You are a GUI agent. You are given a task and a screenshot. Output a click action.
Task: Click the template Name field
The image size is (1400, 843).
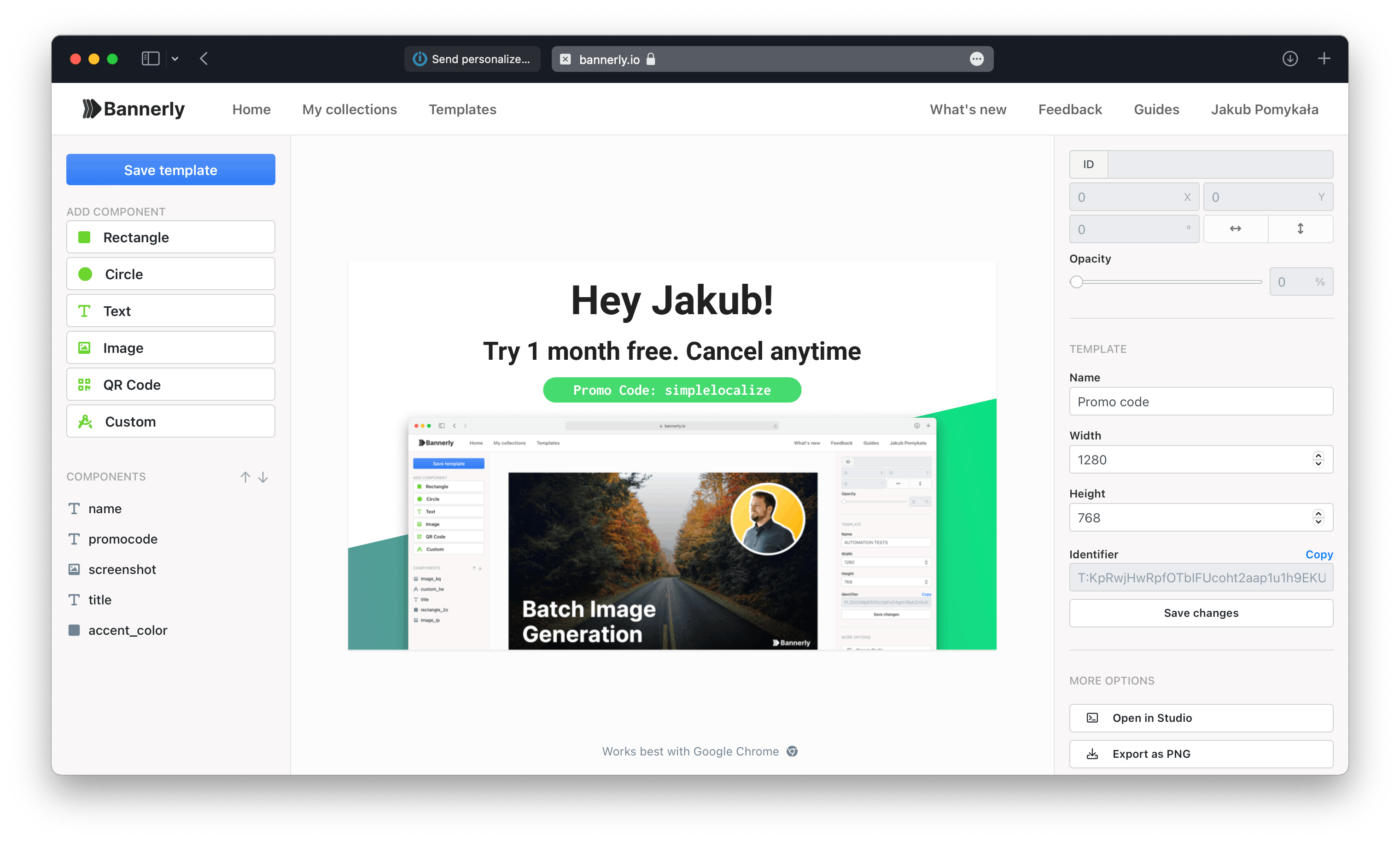click(1201, 402)
